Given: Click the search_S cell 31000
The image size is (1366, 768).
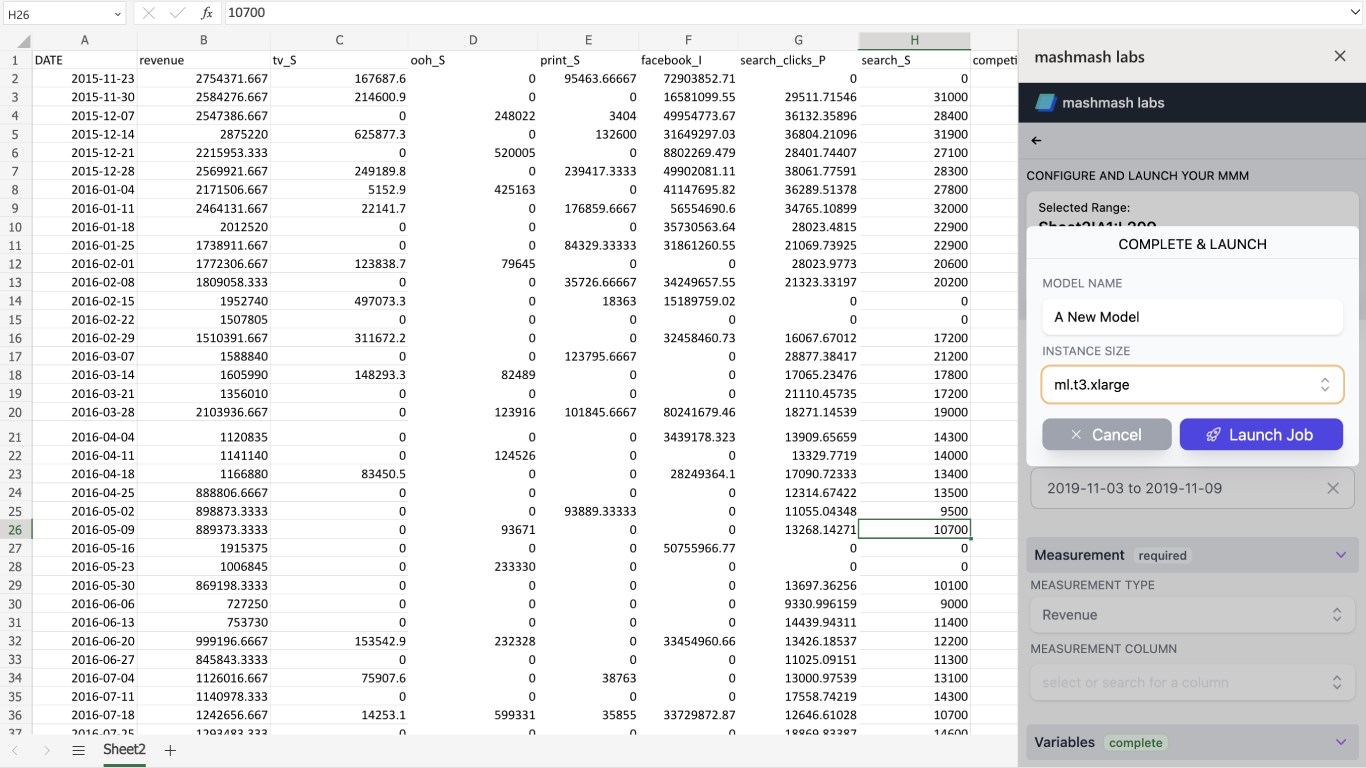Looking at the screenshot, I should 914,97.
